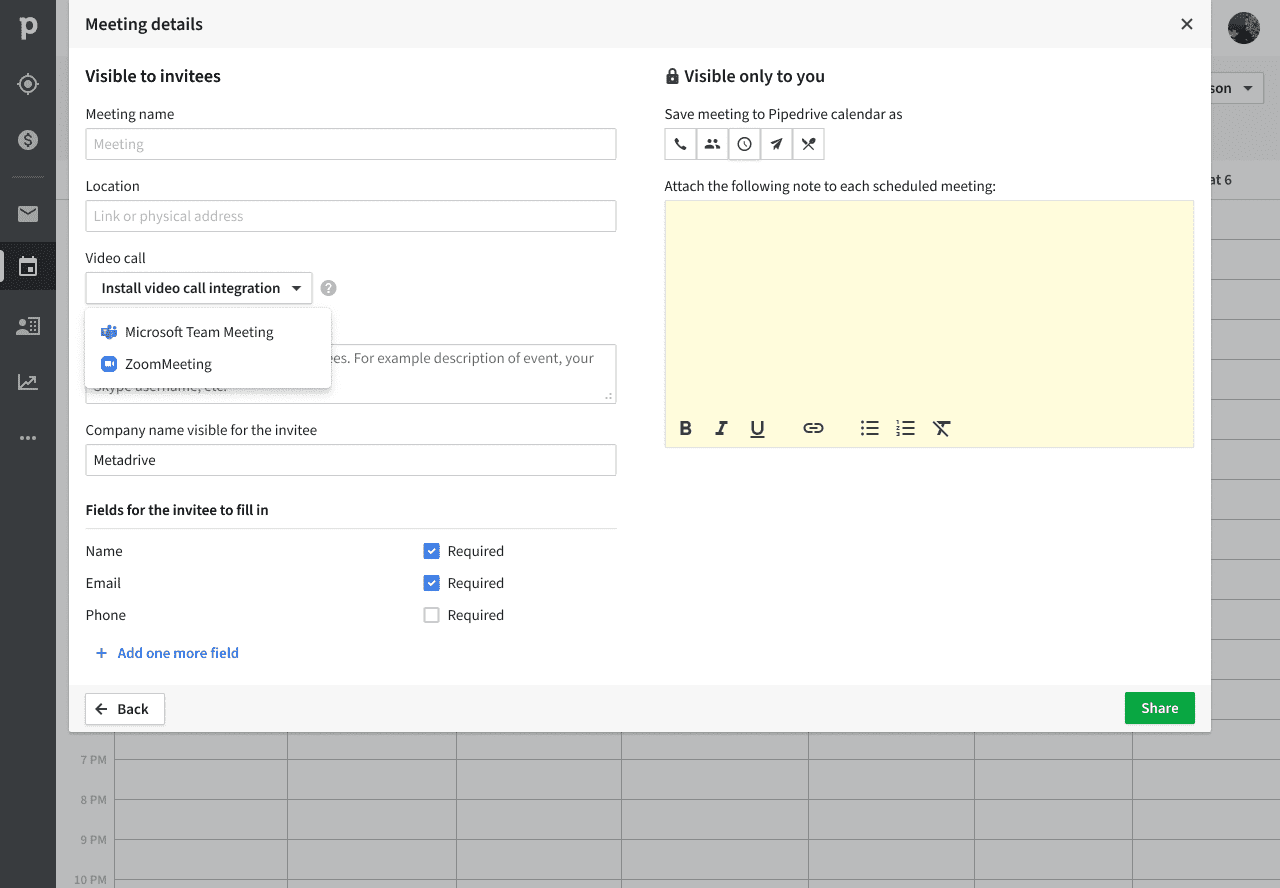Insert numbered list in note
The image size is (1280, 888).
pyautogui.click(x=905, y=428)
